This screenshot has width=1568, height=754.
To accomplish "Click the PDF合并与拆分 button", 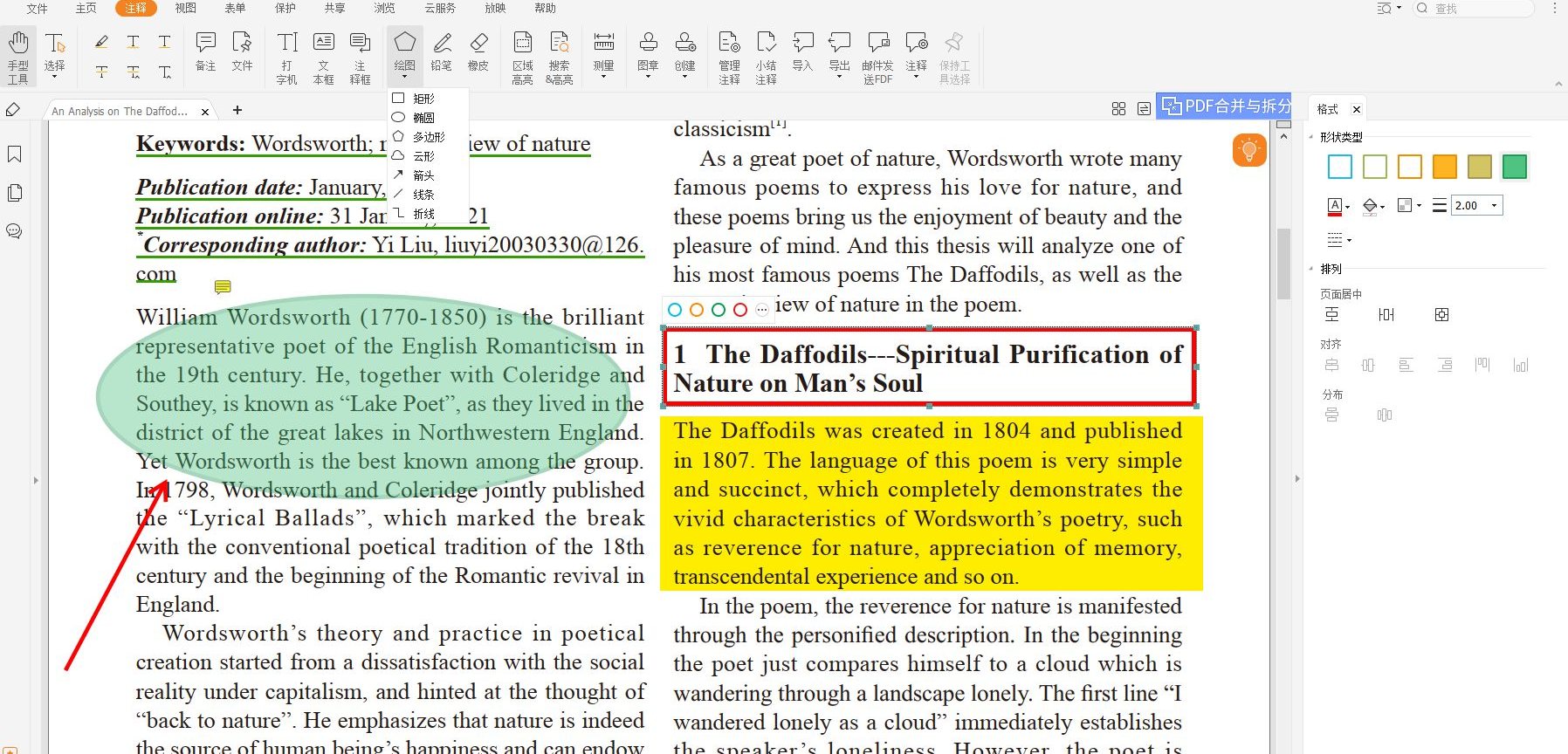I will click(1225, 106).
